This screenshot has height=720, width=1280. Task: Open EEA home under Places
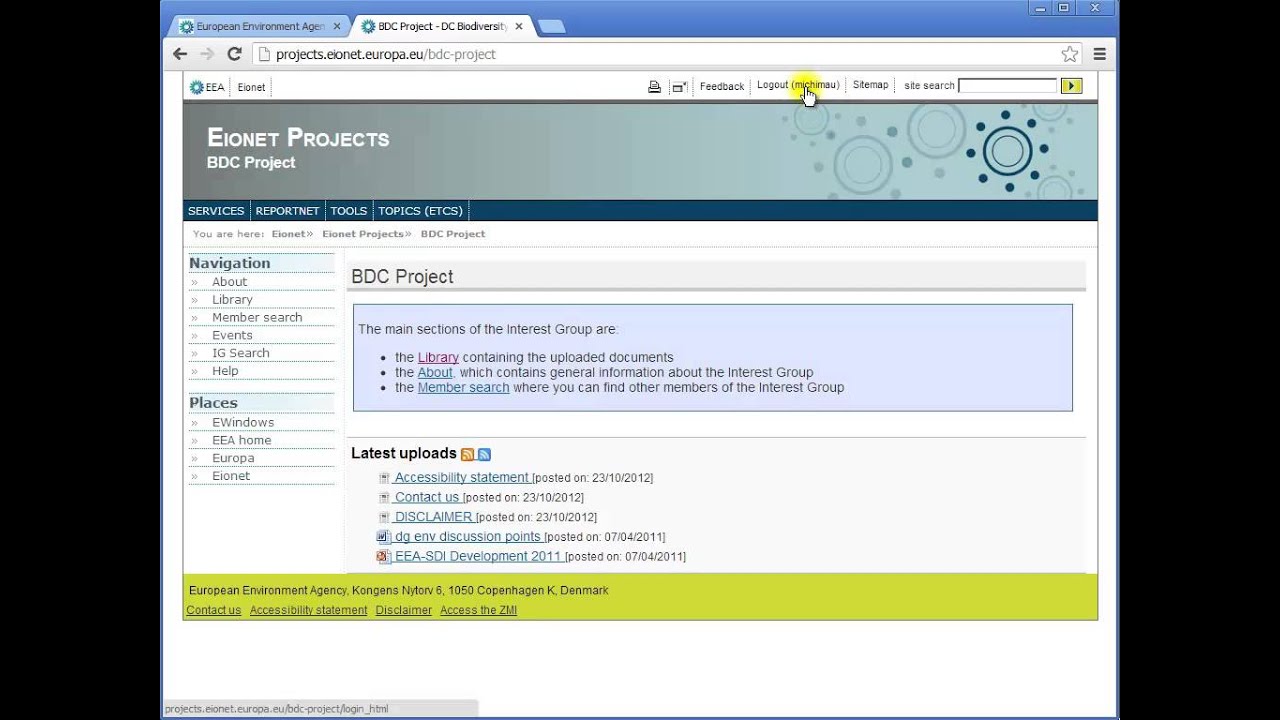click(x=241, y=441)
